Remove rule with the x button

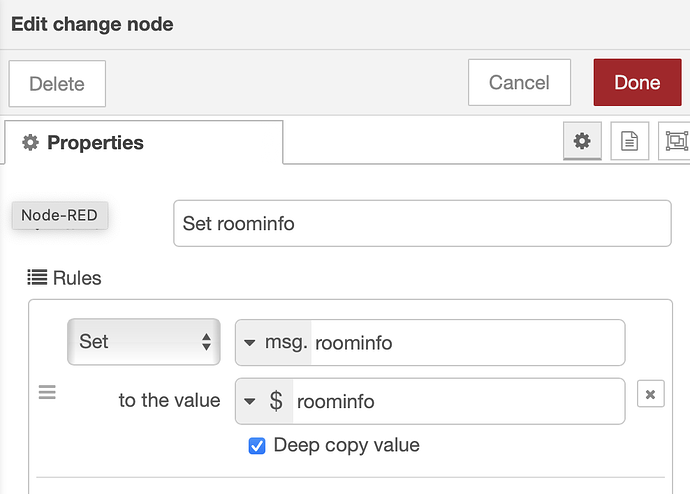coord(650,394)
